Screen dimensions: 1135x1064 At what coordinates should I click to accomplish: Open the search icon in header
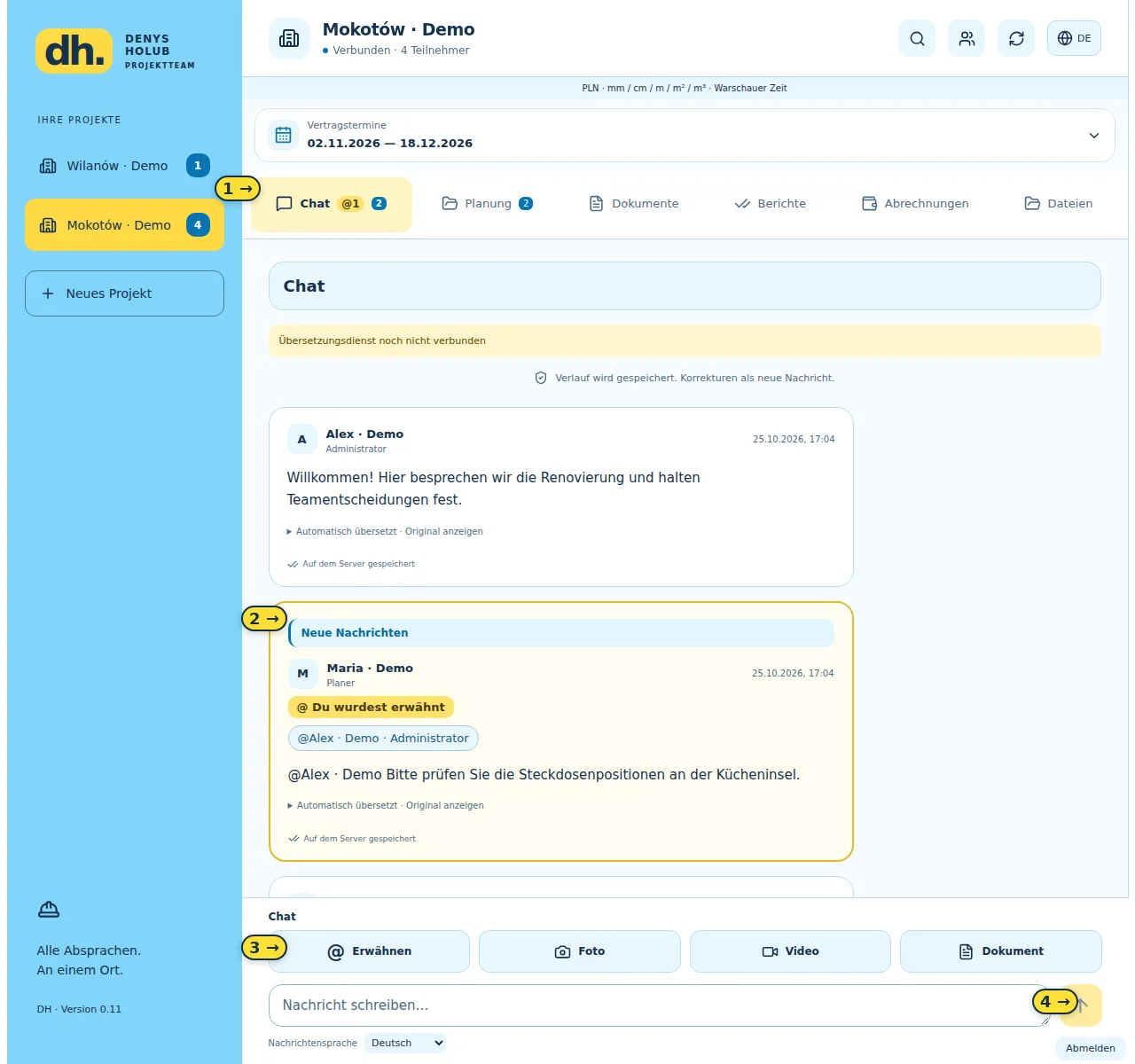917,38
